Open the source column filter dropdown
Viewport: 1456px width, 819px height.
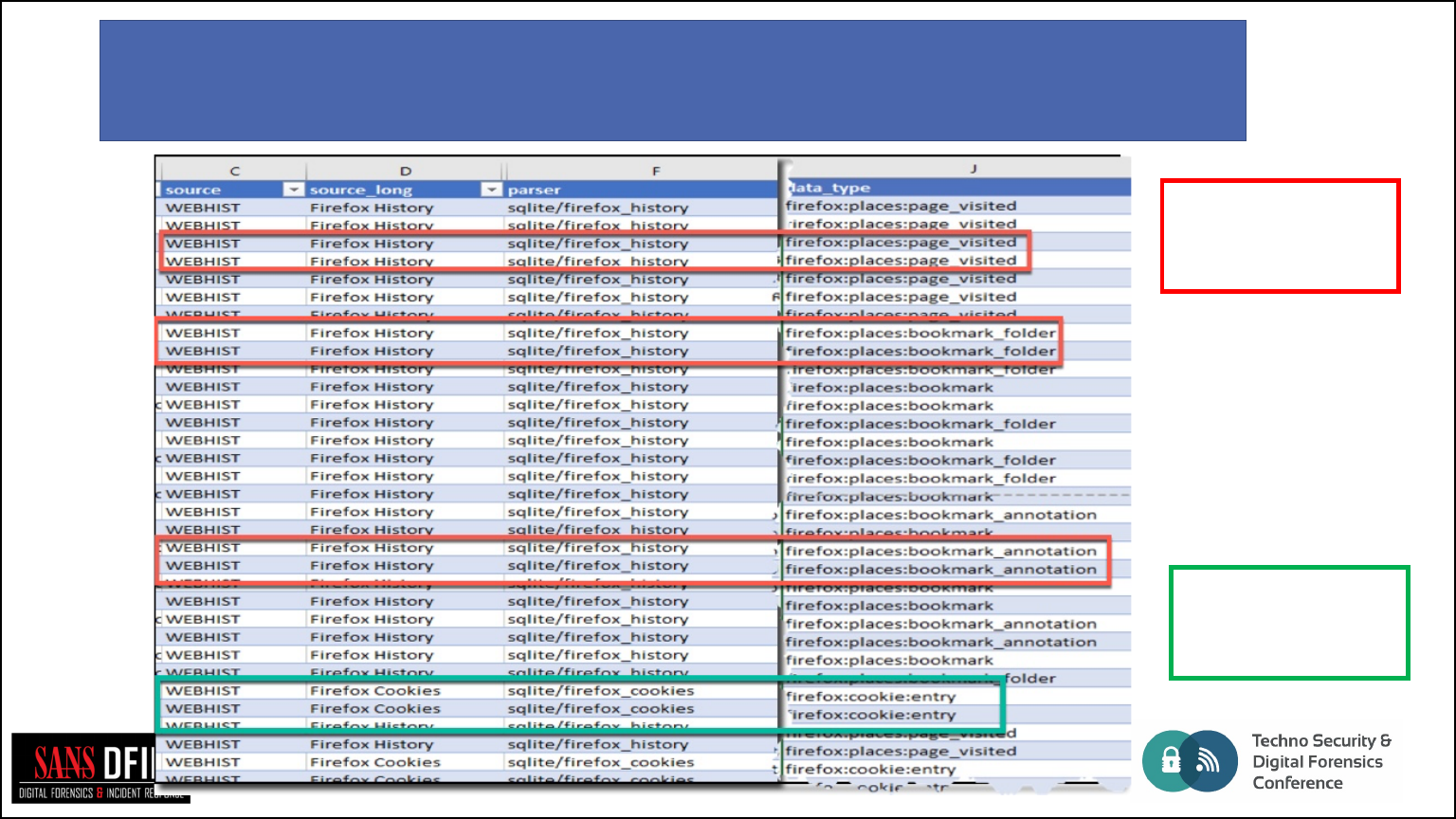point(294,190)
